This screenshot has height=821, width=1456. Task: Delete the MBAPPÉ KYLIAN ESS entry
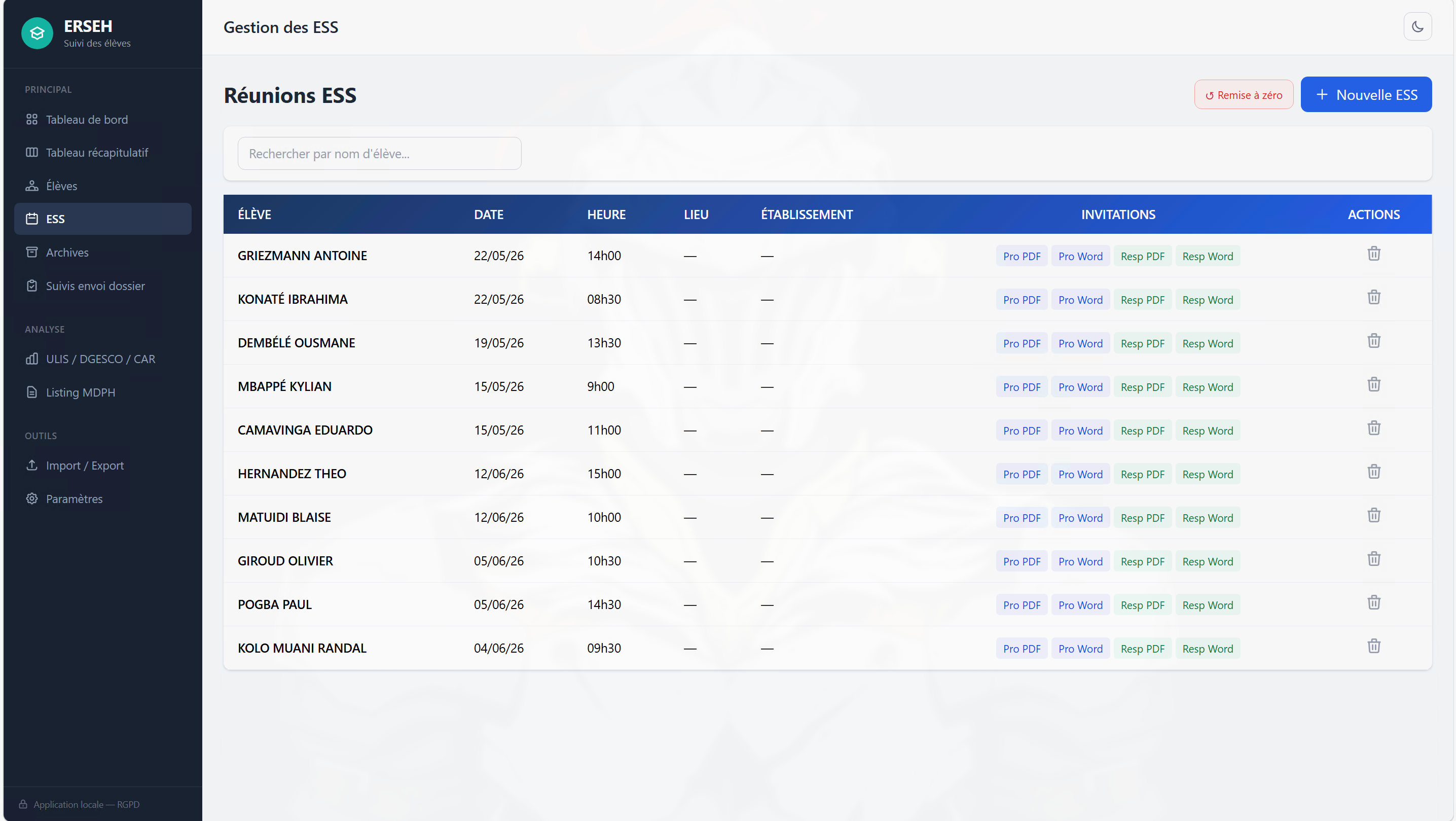coord(1373,384)
